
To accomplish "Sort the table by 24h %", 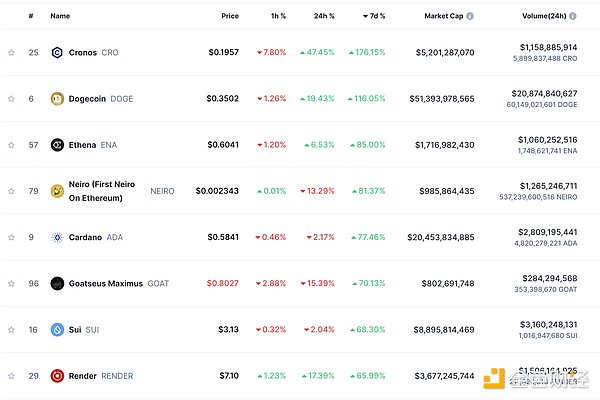I will tap(323, 16).
